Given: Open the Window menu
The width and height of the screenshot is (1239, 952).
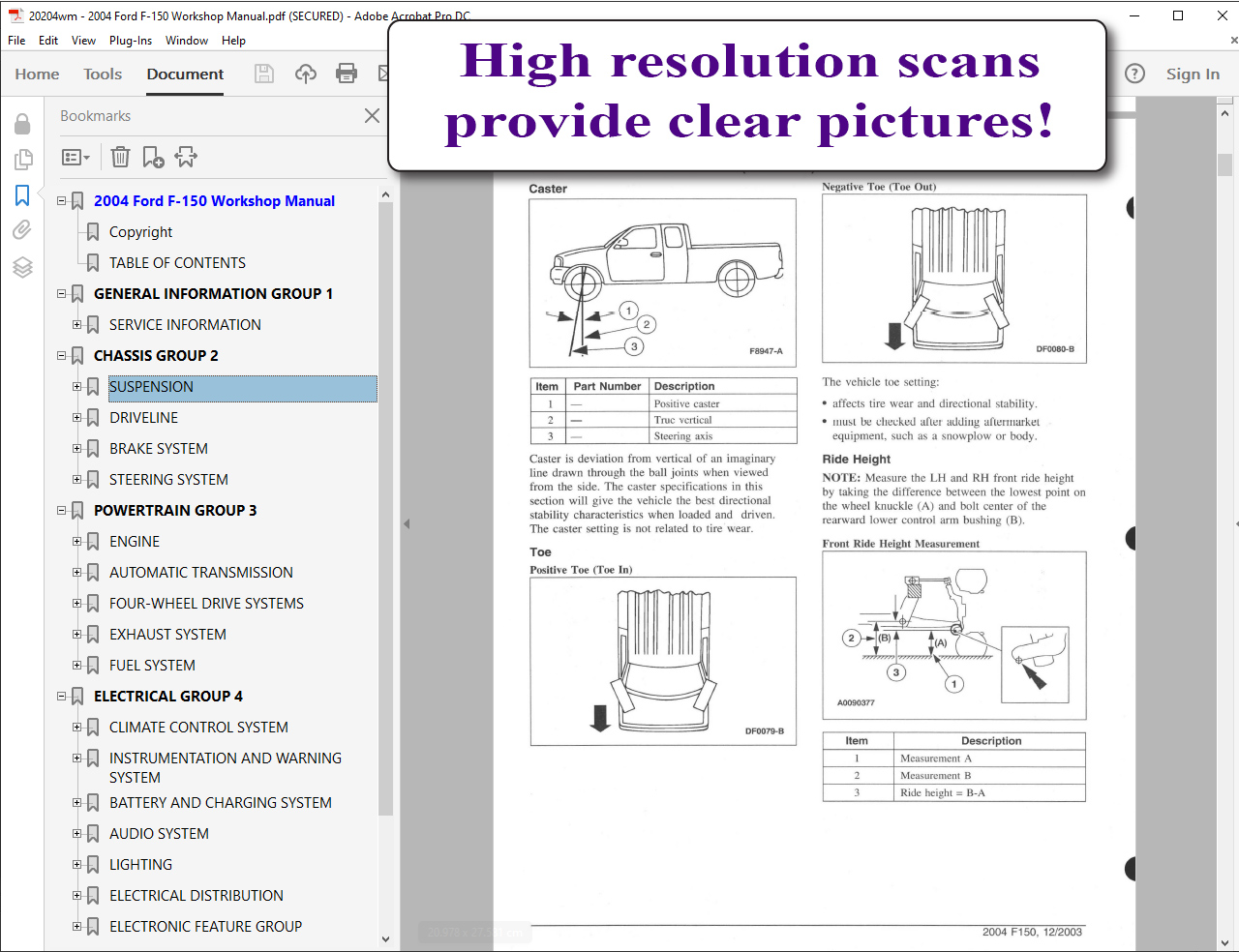Looking at the screenshot, I should pos(187,41).
